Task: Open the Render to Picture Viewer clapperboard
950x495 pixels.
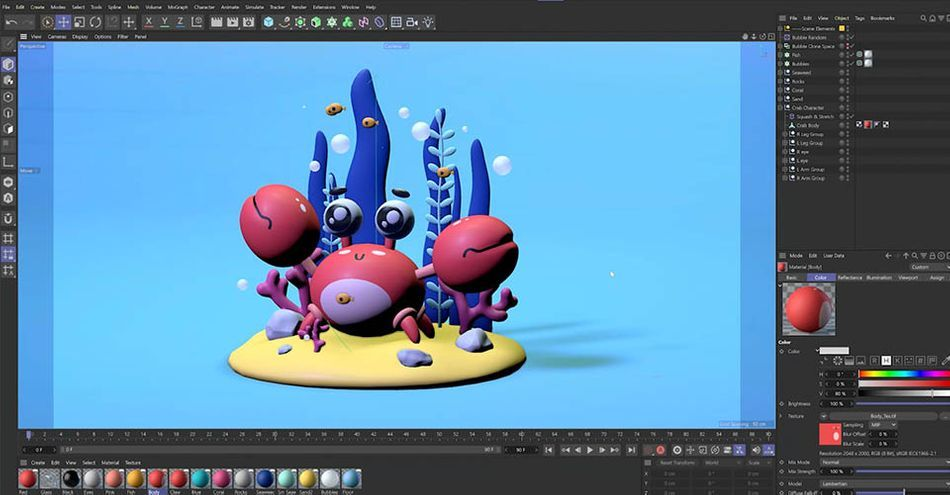Action: coord(232,22)
